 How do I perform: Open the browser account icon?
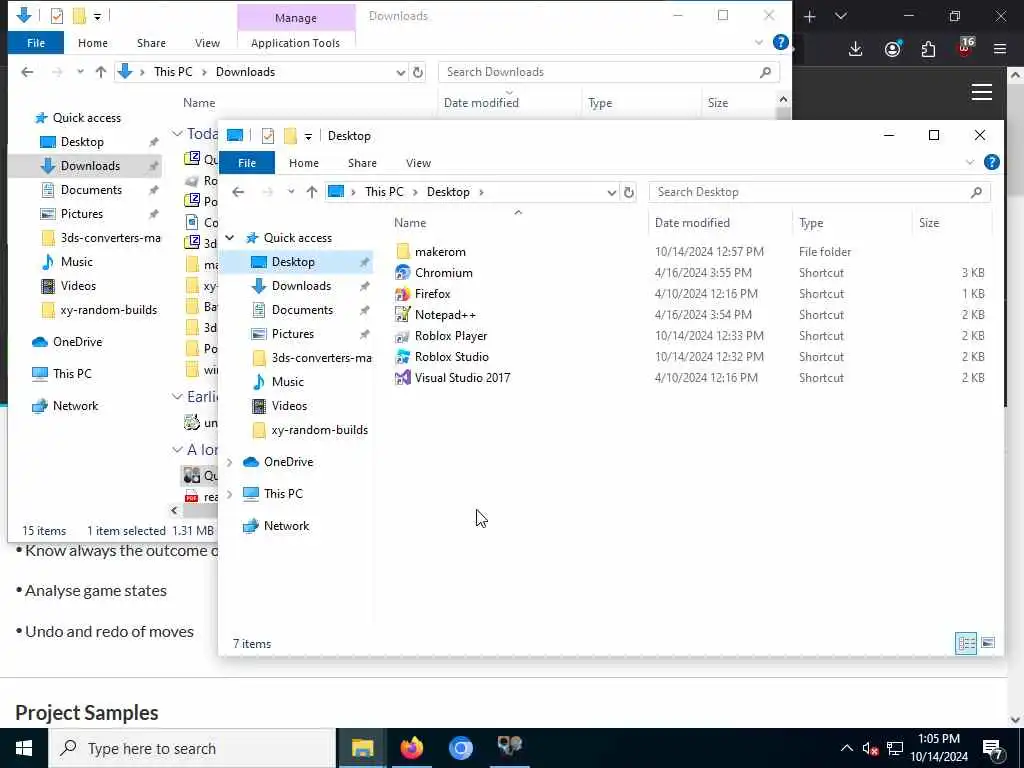pos(892,49)
